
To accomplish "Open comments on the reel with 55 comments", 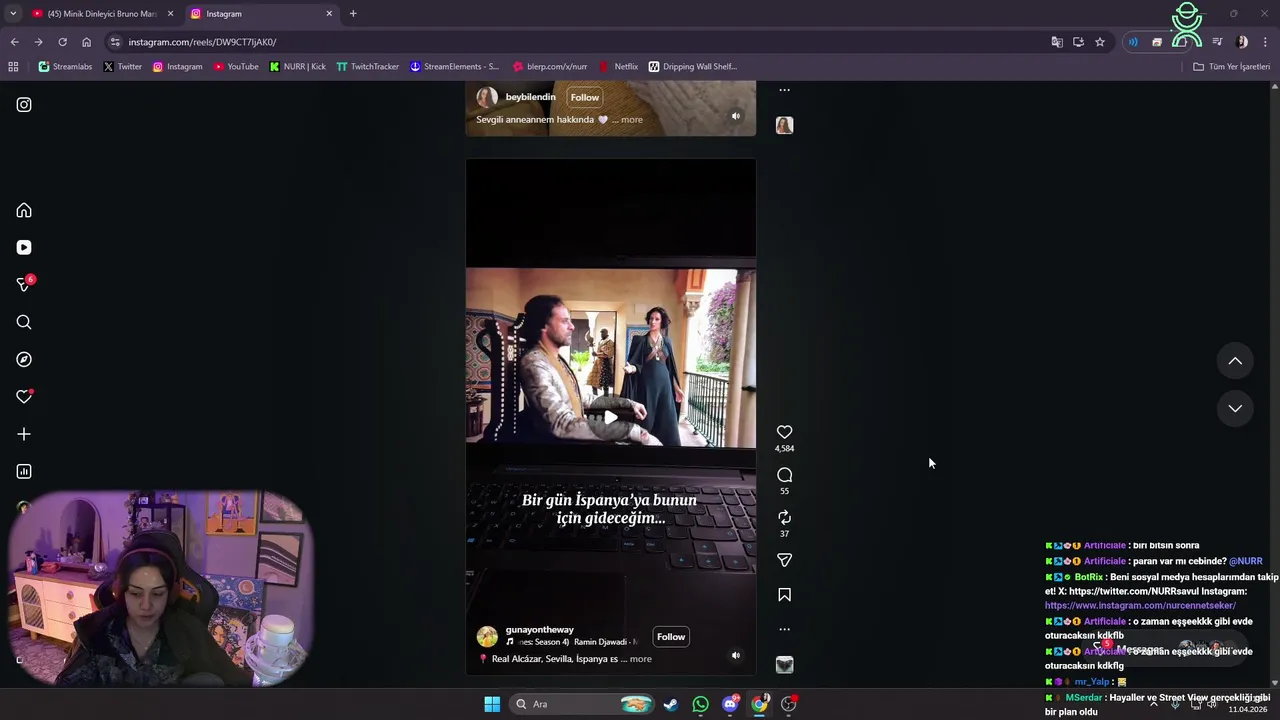I will pyautogui.click(x=784, y=475).
